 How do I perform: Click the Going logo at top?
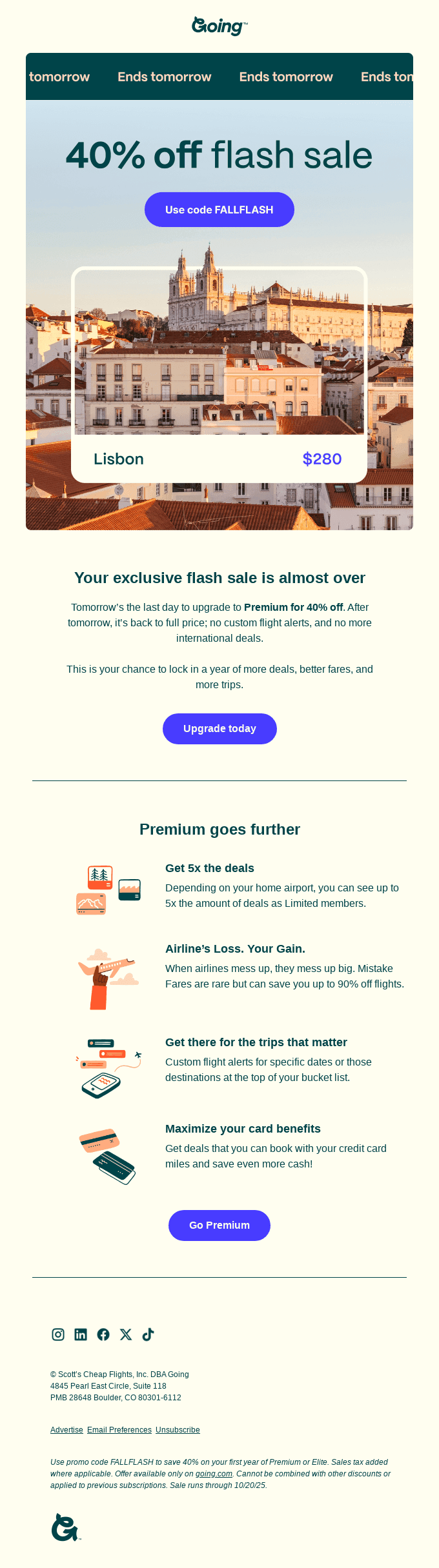click(219, 26)
